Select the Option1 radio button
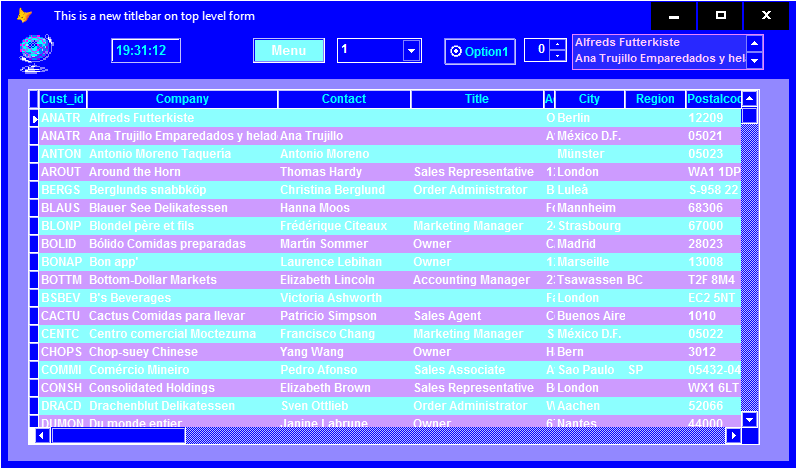 480,51
